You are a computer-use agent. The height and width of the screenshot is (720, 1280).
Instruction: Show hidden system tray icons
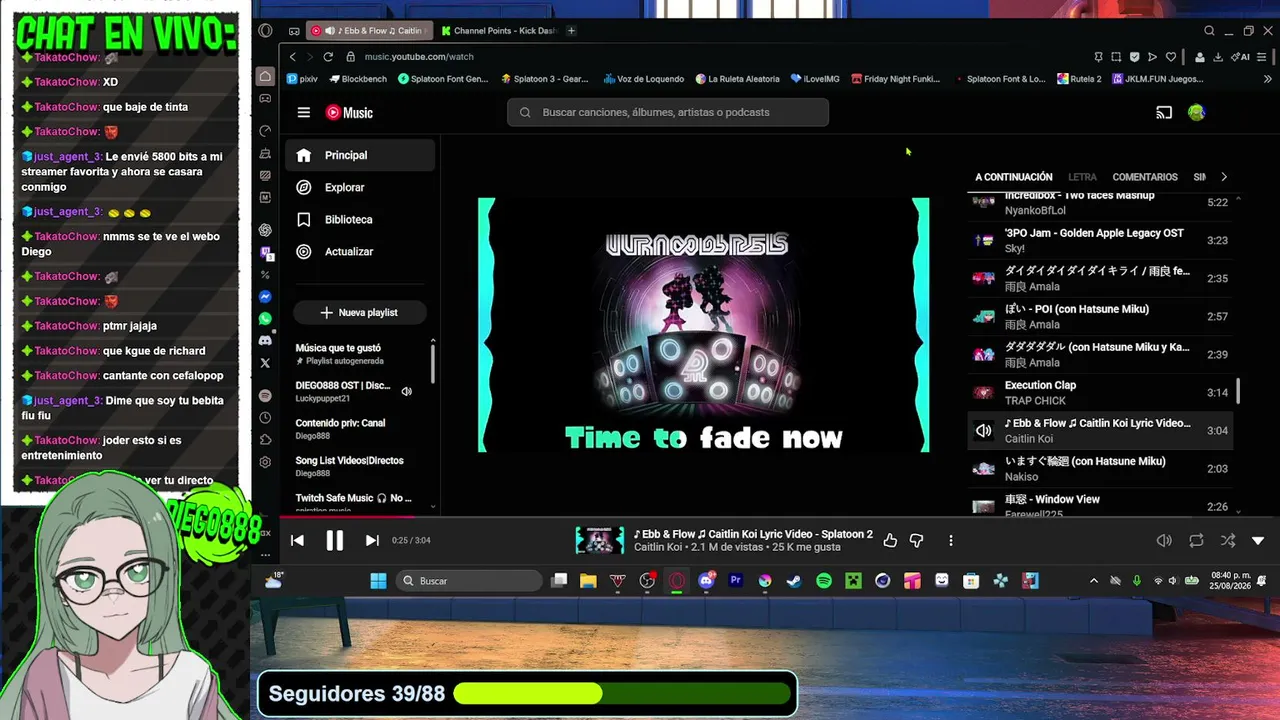tap(1093, 581)
